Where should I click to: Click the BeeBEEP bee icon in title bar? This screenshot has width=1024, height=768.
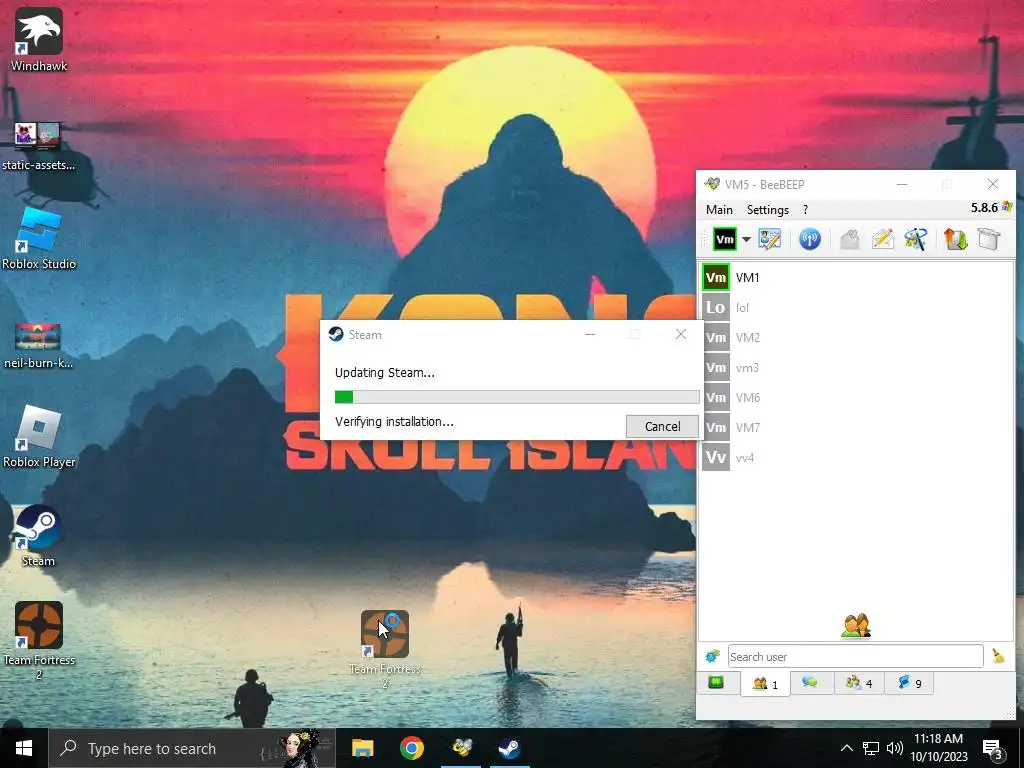coord(712,184)
